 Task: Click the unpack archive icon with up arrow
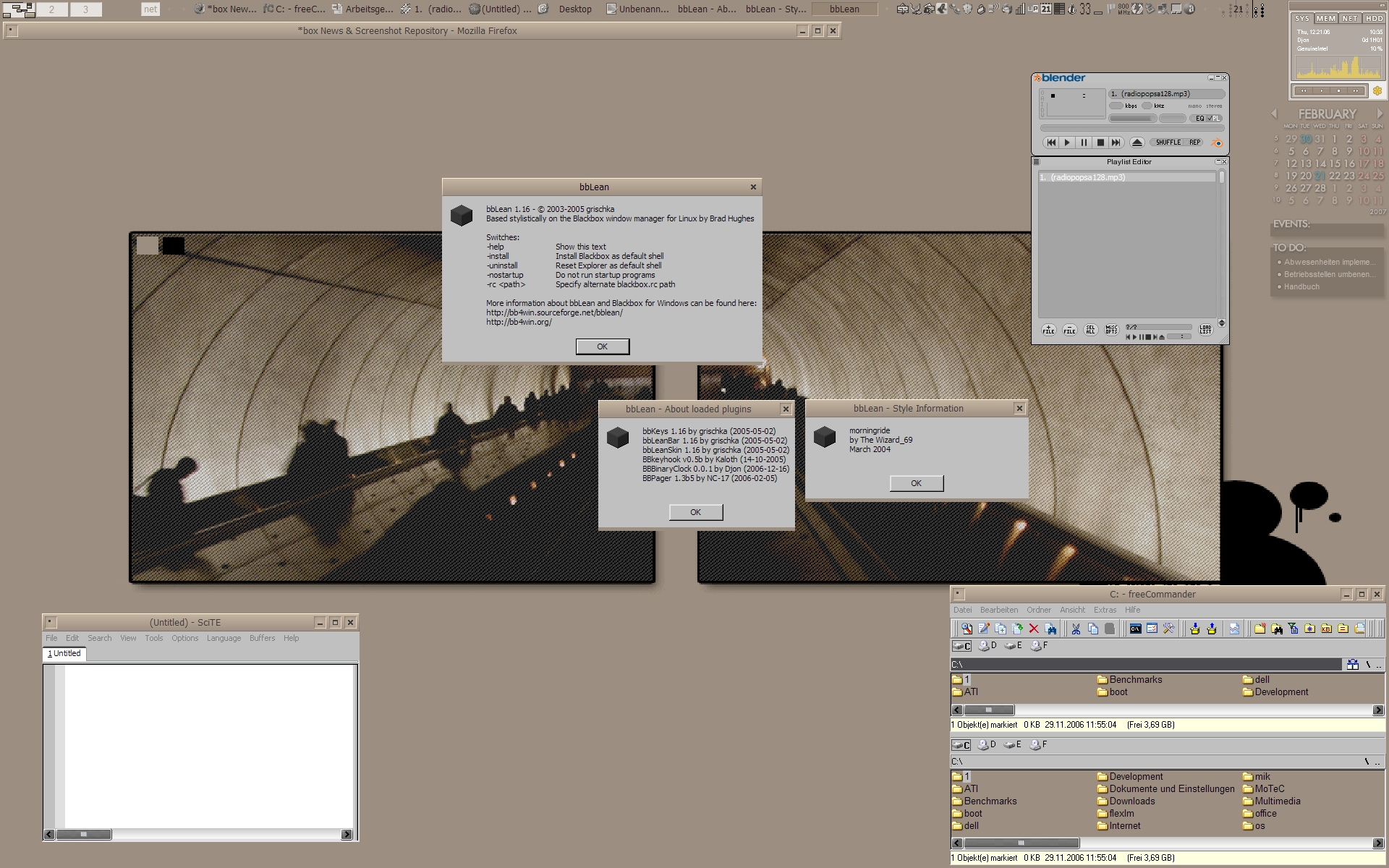click(x=1212, y=629)
